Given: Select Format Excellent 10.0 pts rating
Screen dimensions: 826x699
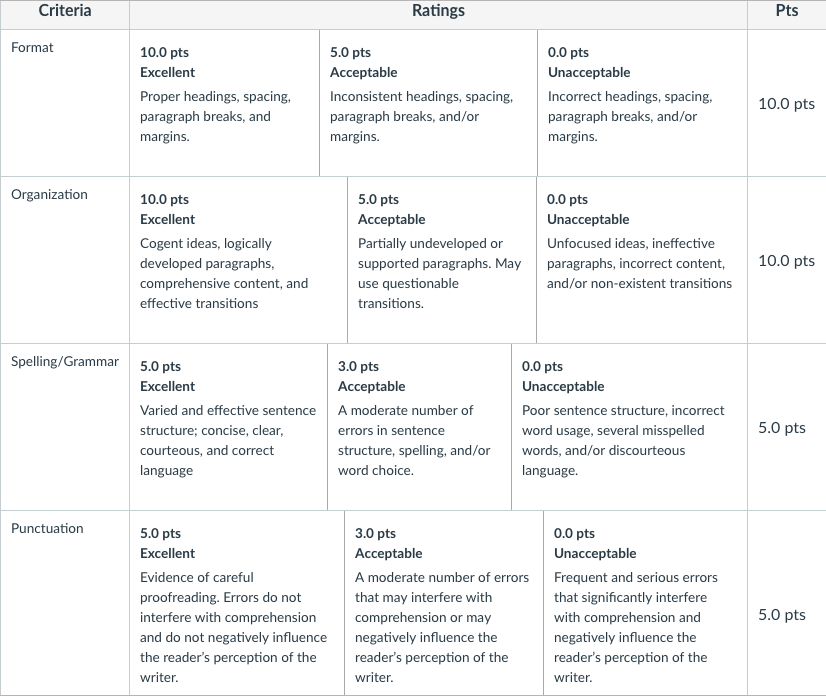Looking at the screenshot, I should pos(224,103).
